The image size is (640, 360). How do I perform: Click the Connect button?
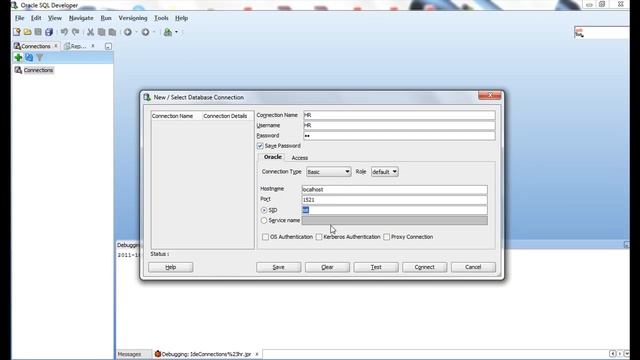coord(424,267)
